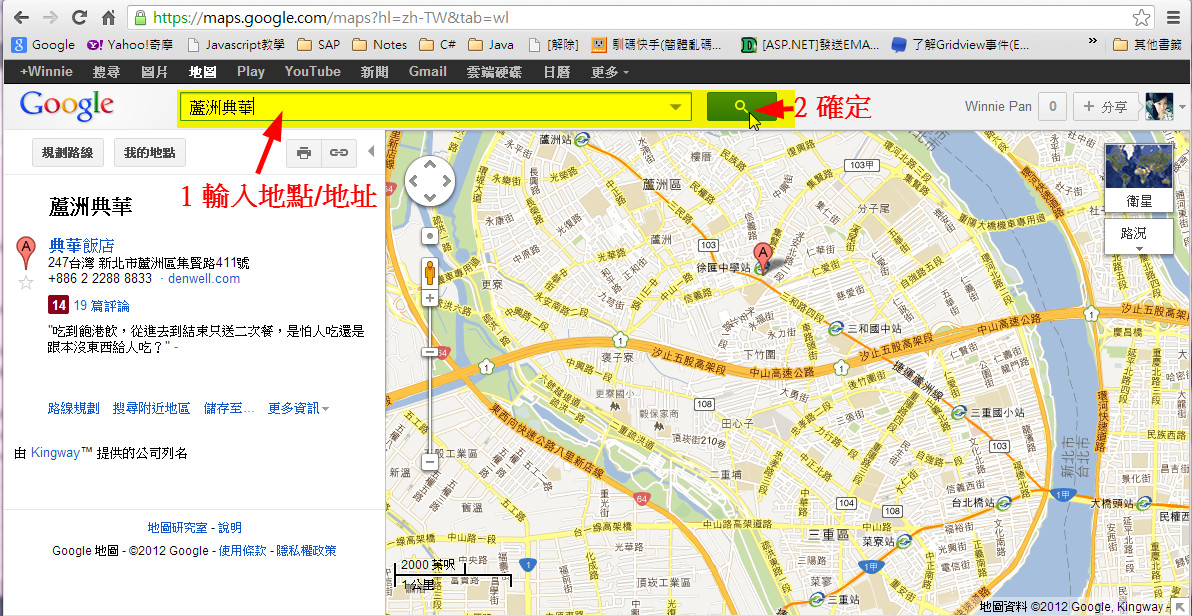Click the 規劃路線 button
The image size is (1192, 616).
click(x=68, y=153)
